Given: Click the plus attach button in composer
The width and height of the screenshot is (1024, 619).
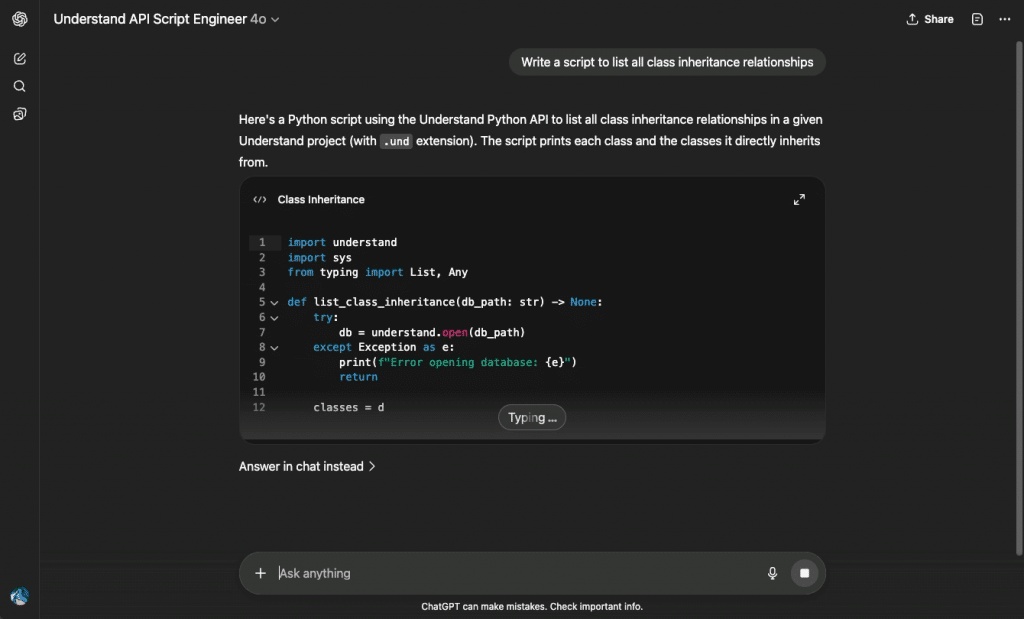Looking at the screenshot, I should 260,573.
